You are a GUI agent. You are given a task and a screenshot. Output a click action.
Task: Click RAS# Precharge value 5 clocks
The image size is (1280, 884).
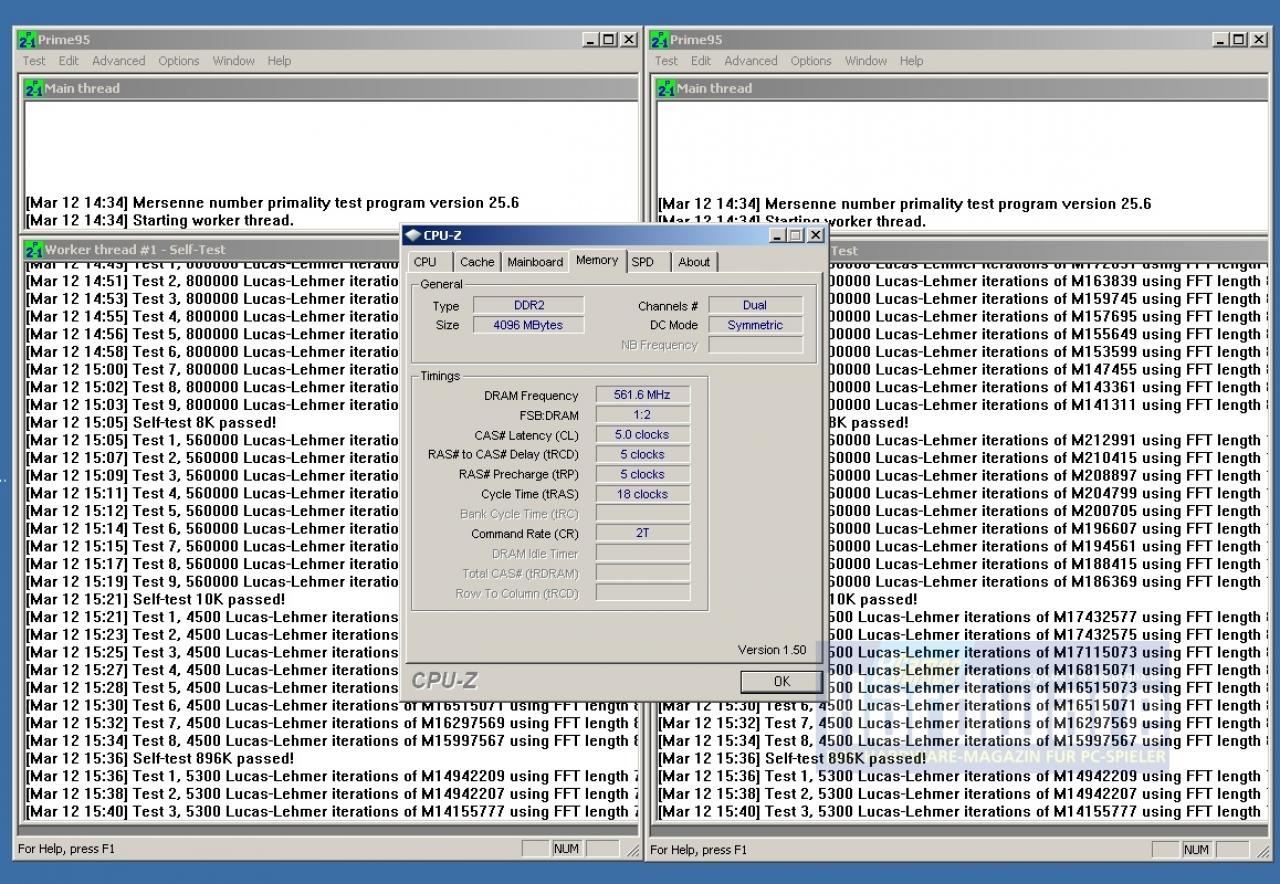tap(642, 474)
